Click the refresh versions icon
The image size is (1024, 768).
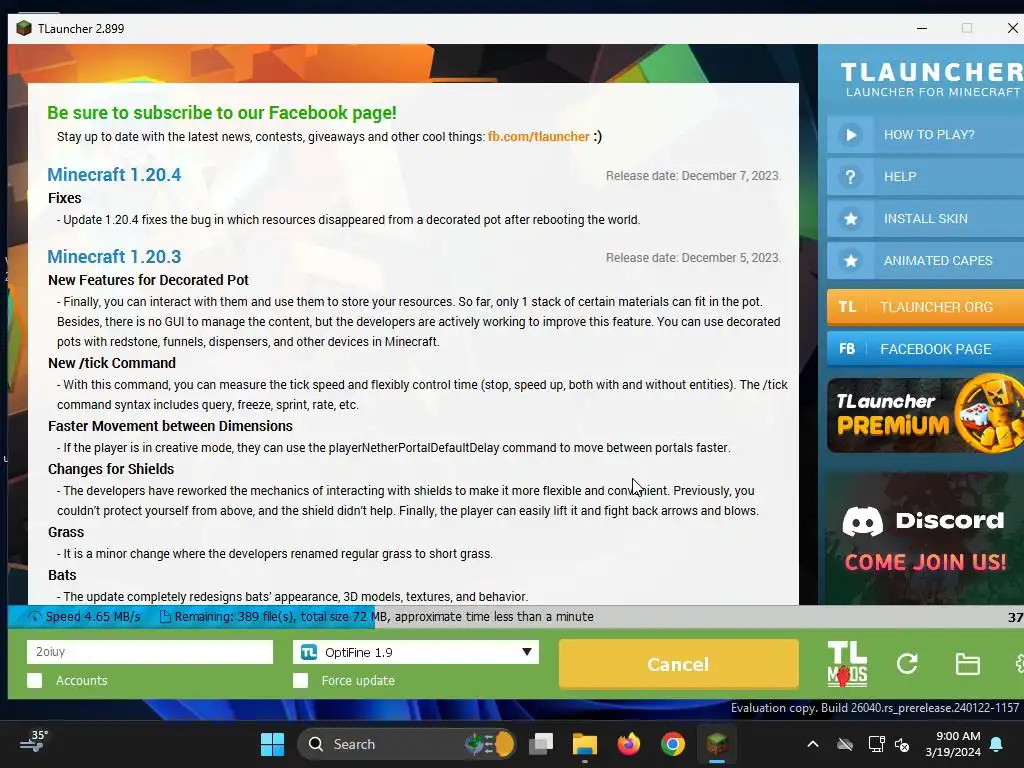point(907,664)
